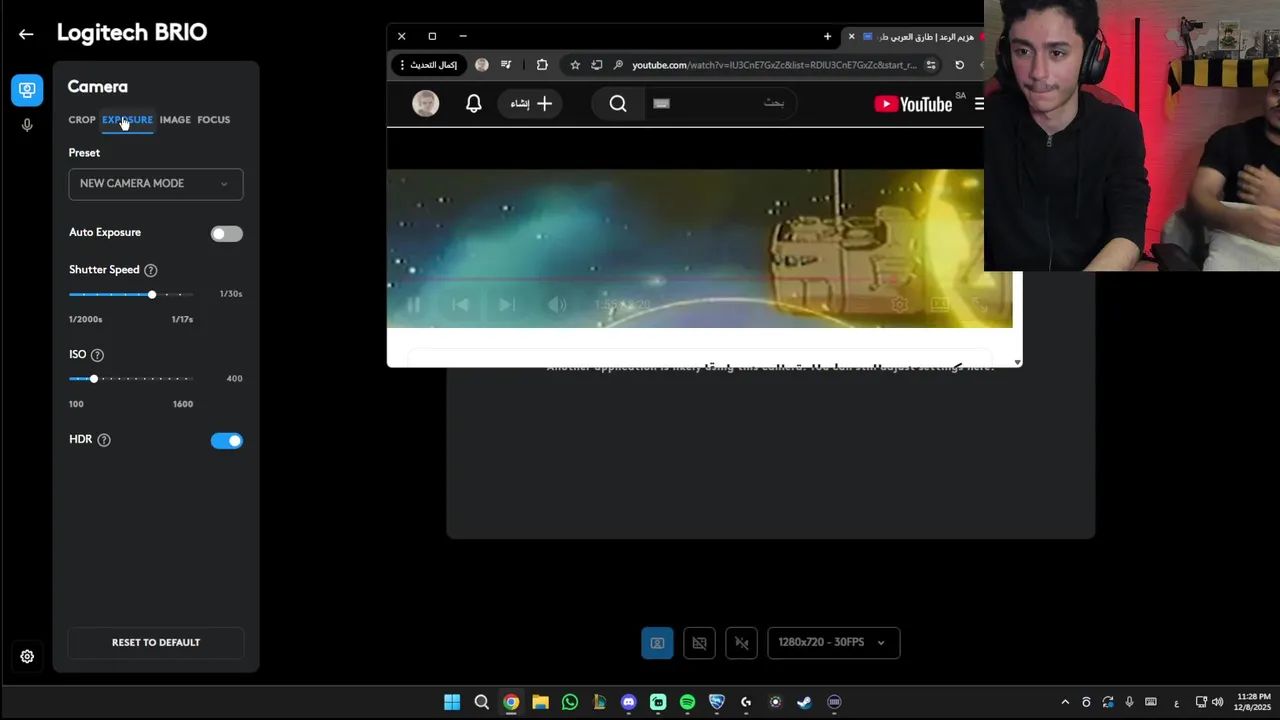The width and height of the screenshot is (1280, 720).
Task: Switch to the IMAGE tab
Action: tap(175, 120)
